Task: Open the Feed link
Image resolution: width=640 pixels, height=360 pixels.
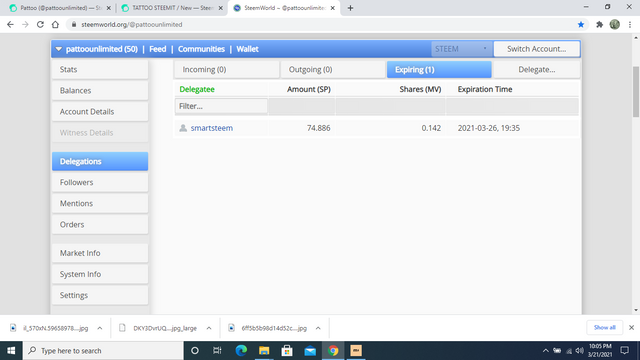Action: tap(158, 49)
